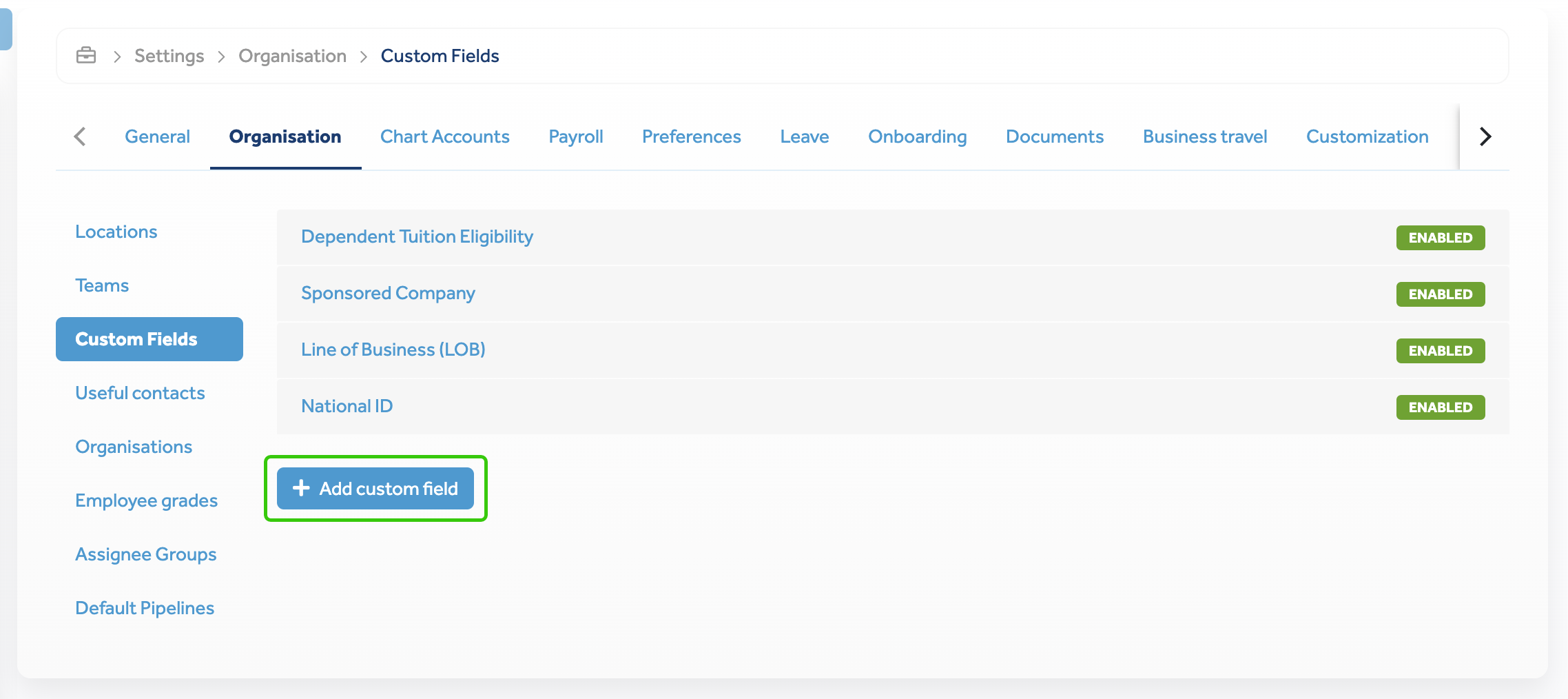This screenshot has width=1568, height=699.
Task: Click Organisation in the breadcrumb
Action: (x=292, y=56)
